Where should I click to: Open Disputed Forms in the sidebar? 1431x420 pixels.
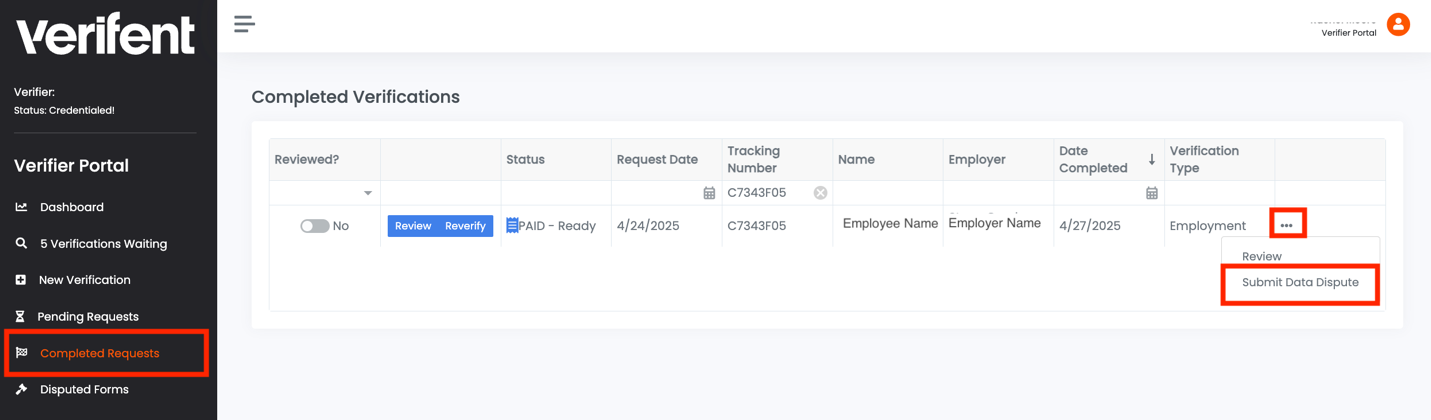coord(84,390)
